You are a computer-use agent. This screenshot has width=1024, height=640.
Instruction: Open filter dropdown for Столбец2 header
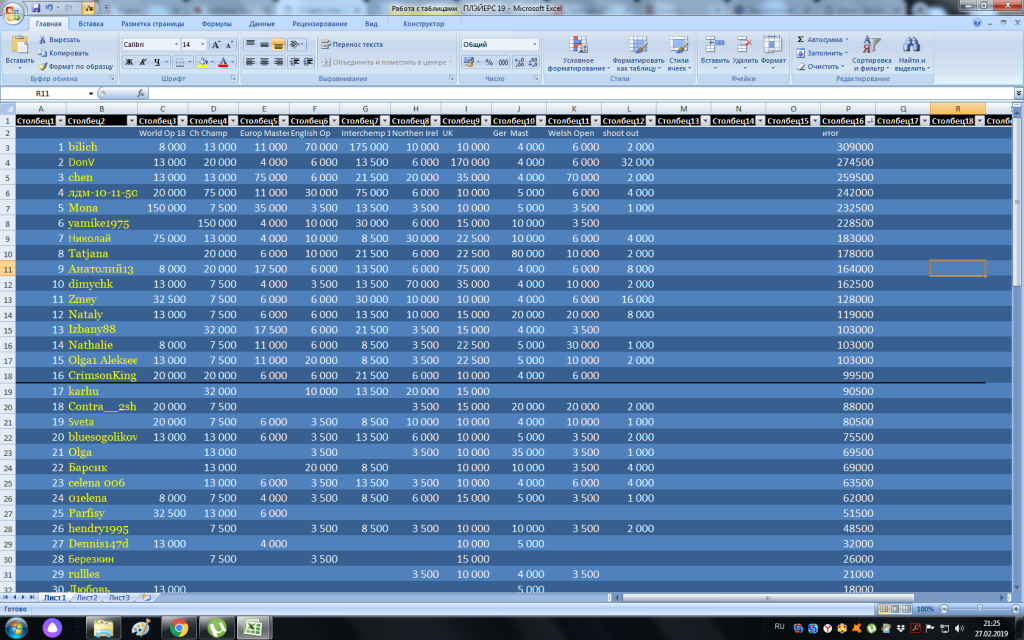(131, 120)
